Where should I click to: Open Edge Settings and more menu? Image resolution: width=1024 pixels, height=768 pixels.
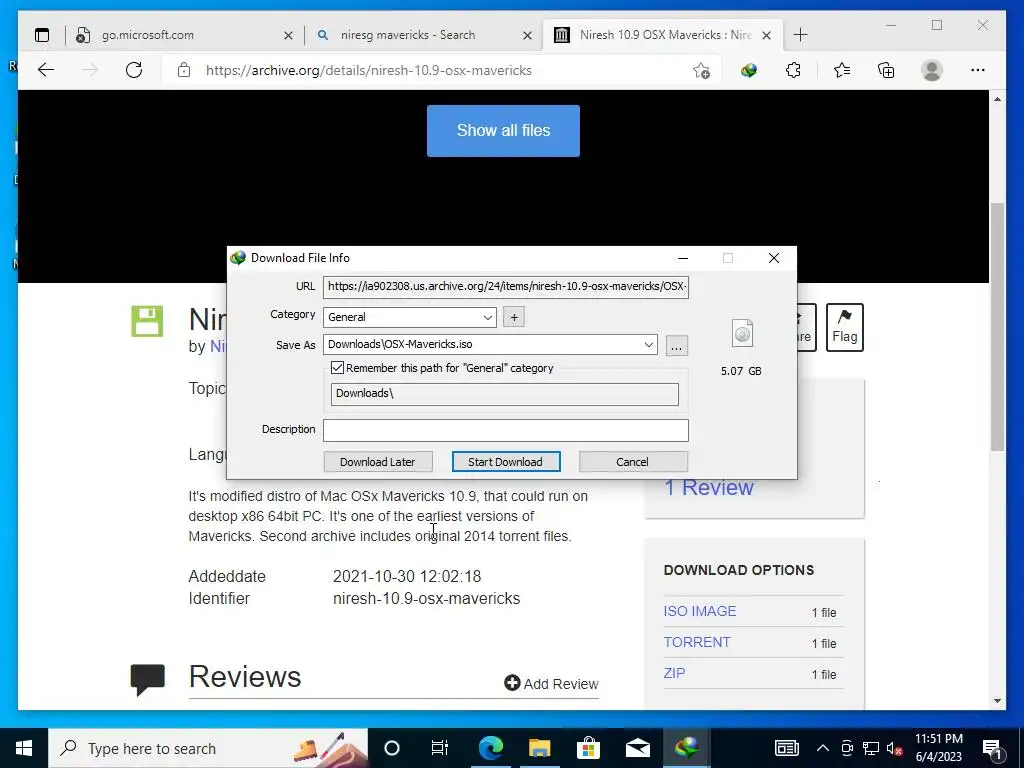978,70
